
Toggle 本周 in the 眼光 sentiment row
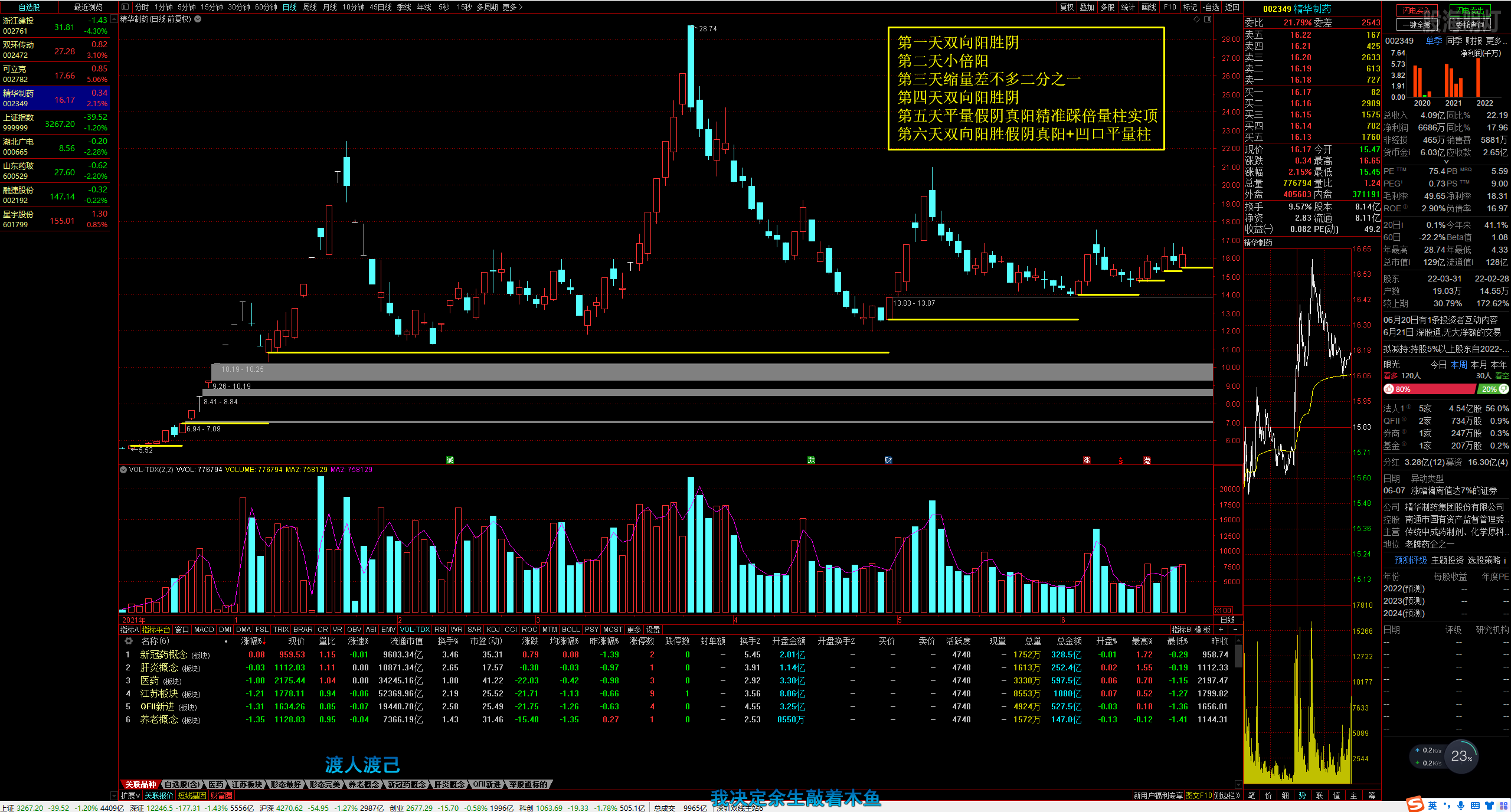pyautogui.click(x=1458, y=365)
